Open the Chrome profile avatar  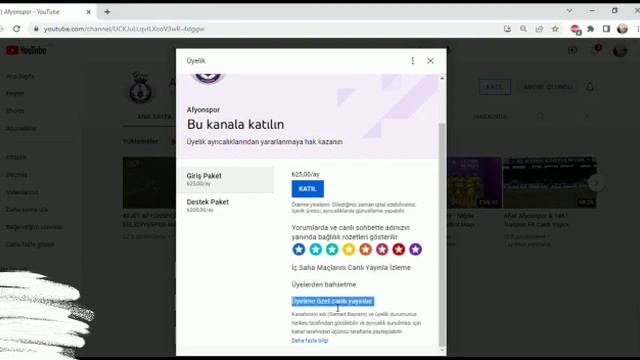(x=622, y=29)
